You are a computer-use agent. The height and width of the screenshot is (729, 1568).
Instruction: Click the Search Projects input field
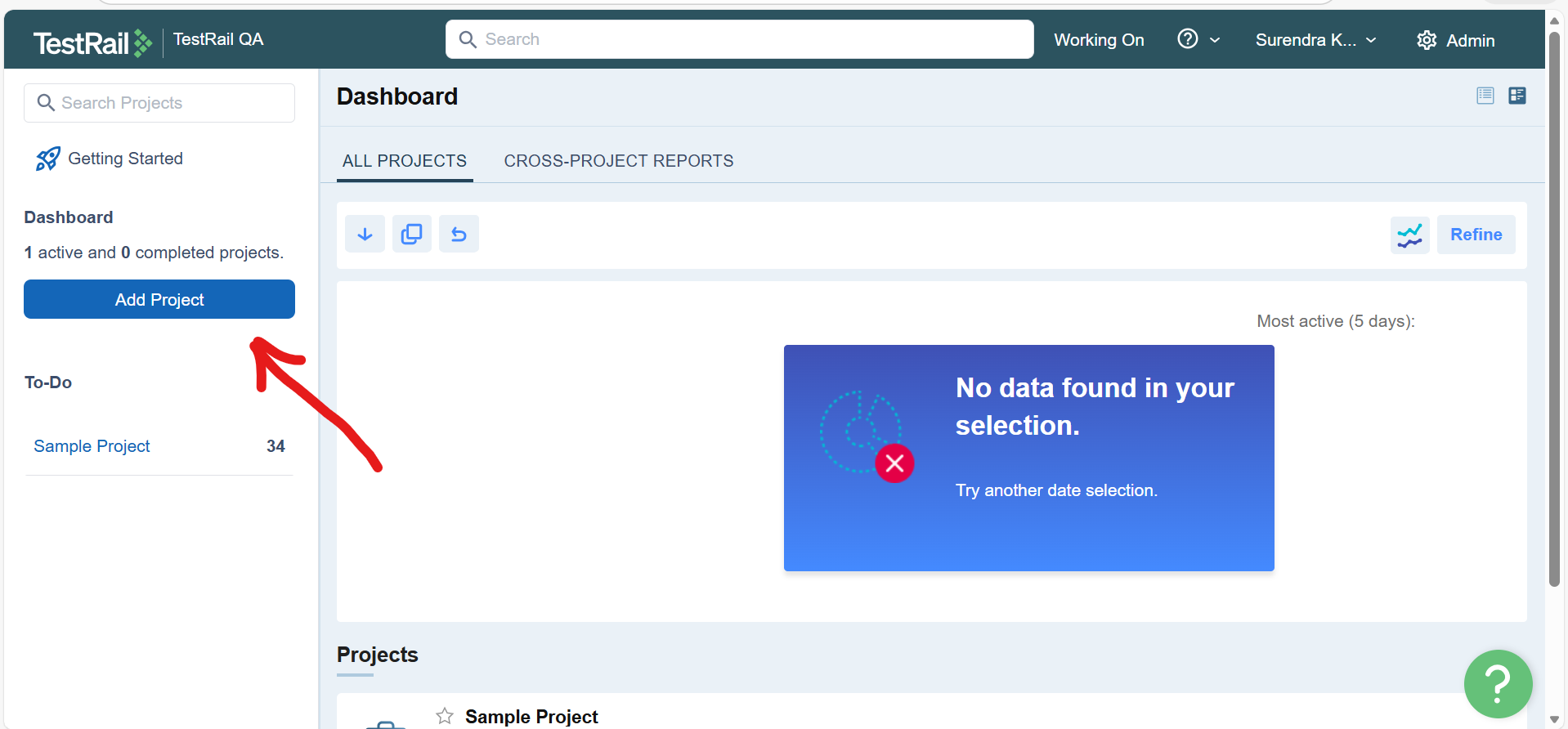point(159,103)
